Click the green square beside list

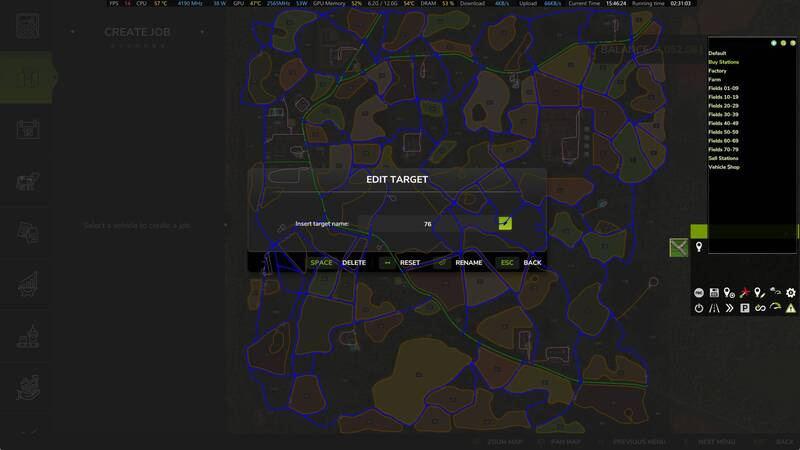pyautogui.click(x=699, y=231)
